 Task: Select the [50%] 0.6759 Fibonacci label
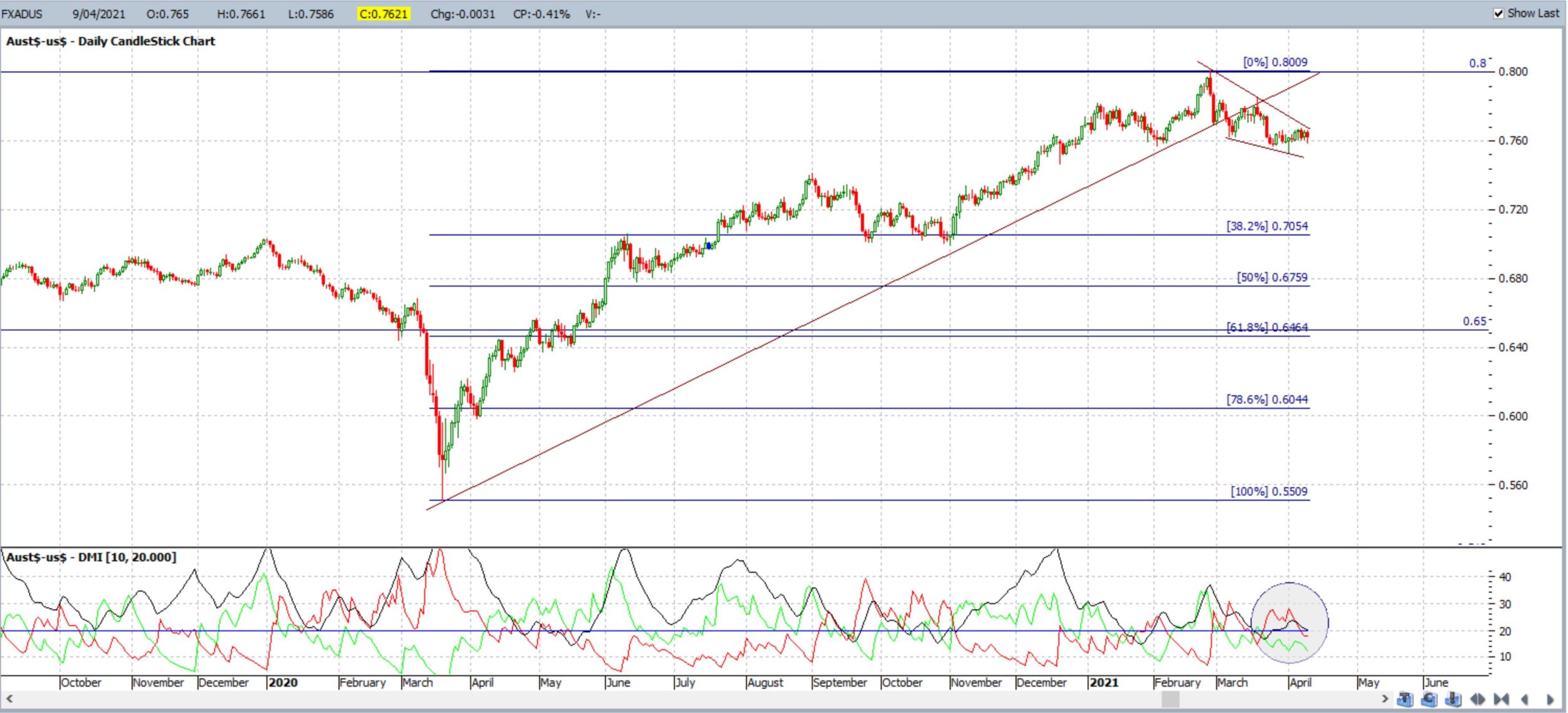pyautogui.click(x=1272, y=278)
